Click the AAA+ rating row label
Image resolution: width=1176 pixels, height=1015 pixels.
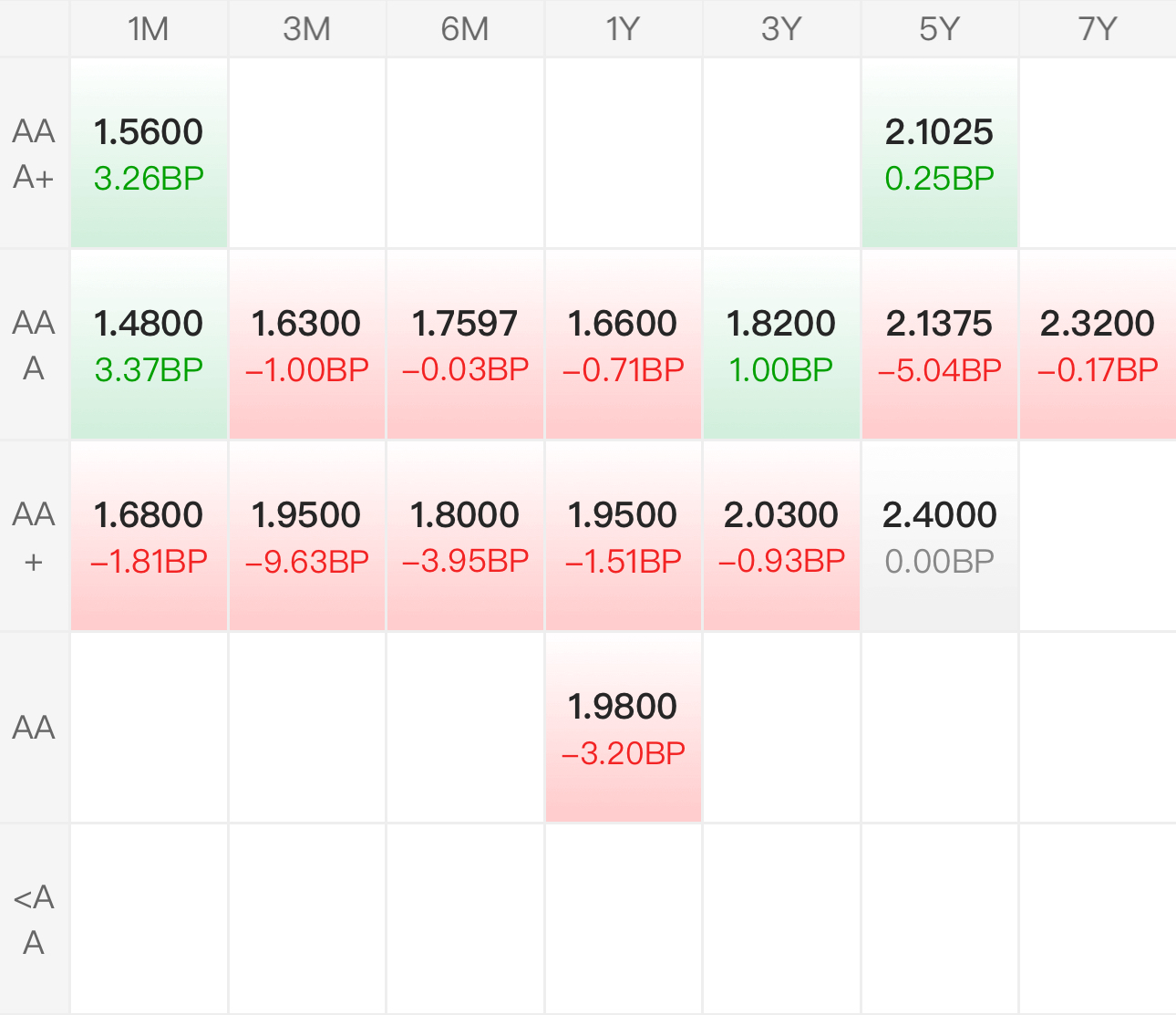coord(34,153)
